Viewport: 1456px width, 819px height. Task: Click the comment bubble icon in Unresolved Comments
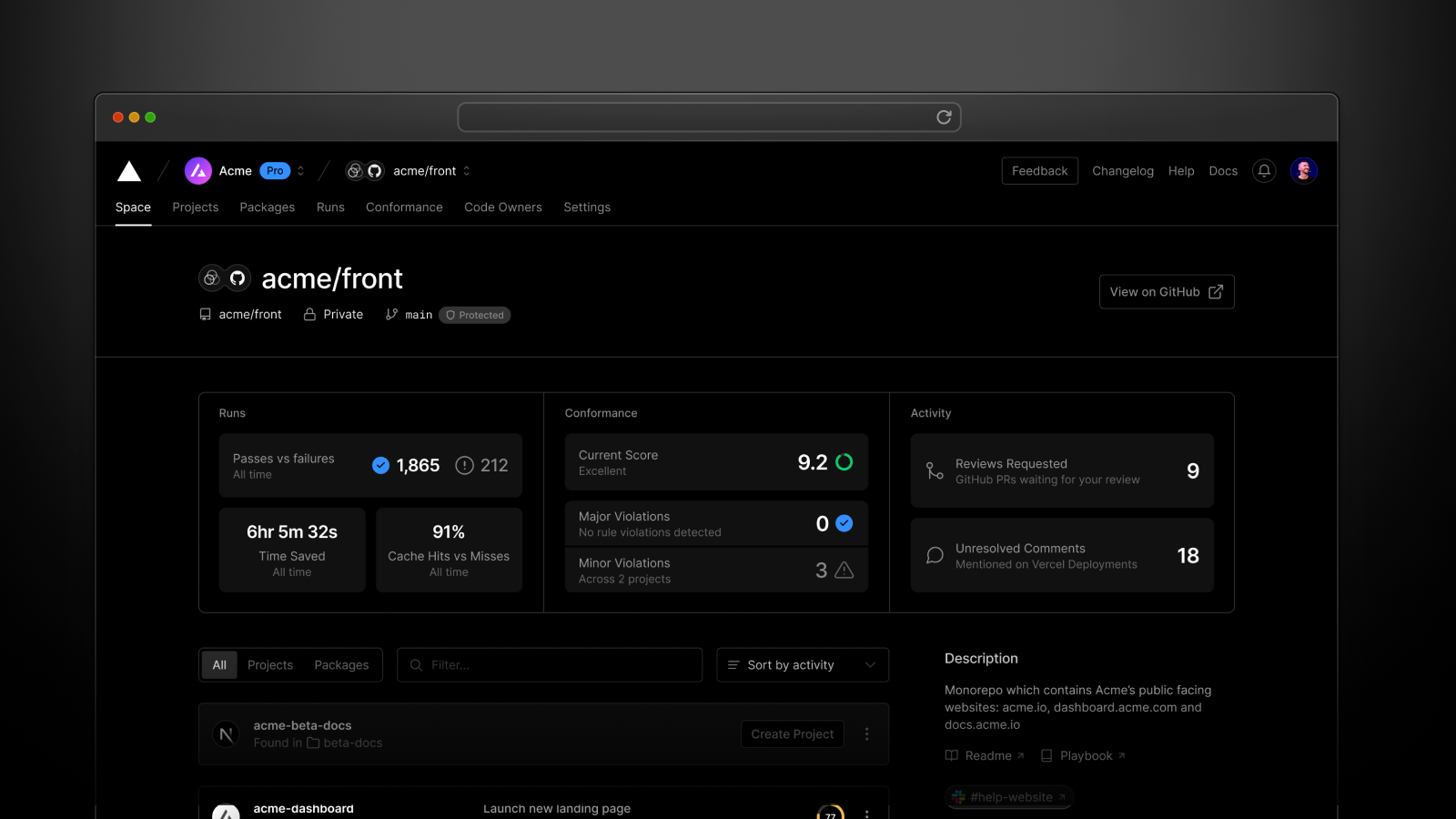935,555
